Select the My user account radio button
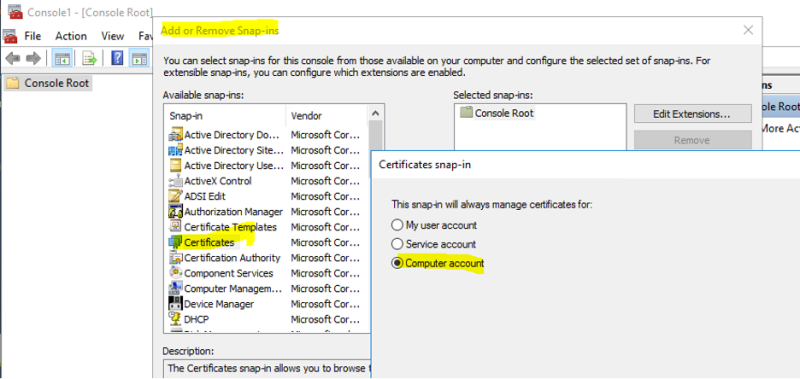 (397, 225)
